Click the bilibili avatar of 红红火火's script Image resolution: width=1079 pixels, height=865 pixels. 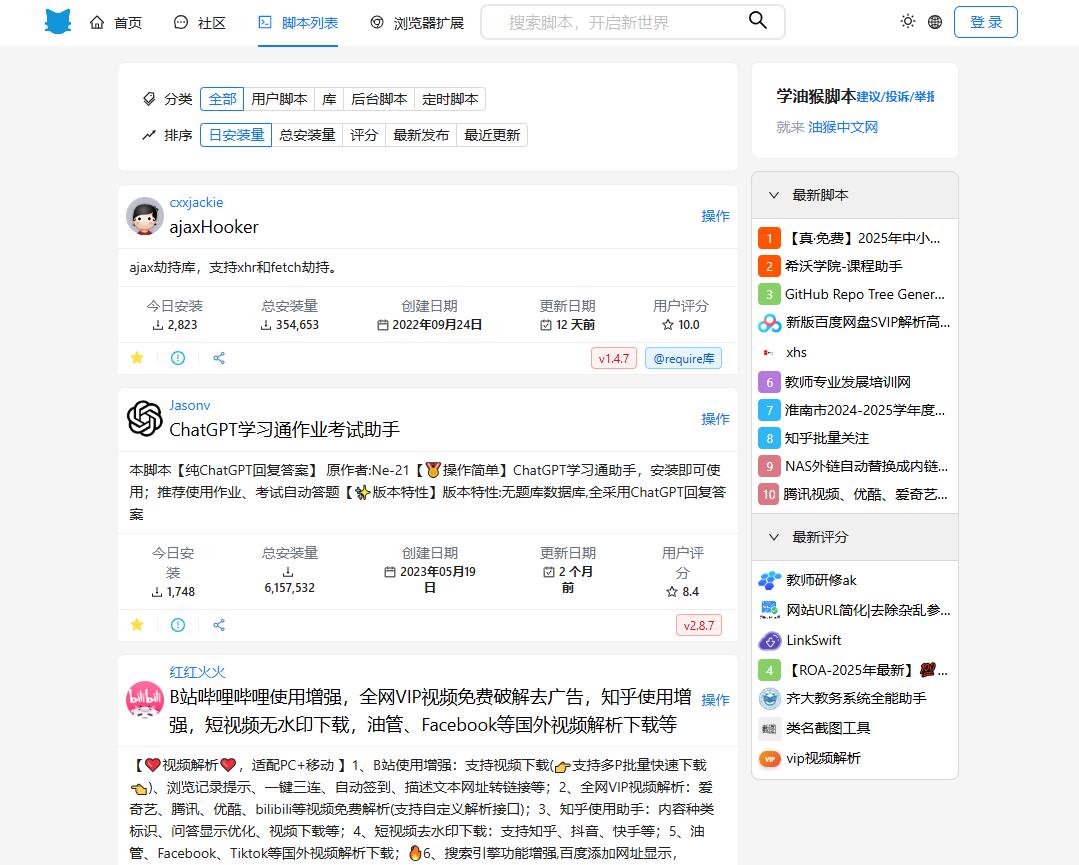(x=145, y=699)
